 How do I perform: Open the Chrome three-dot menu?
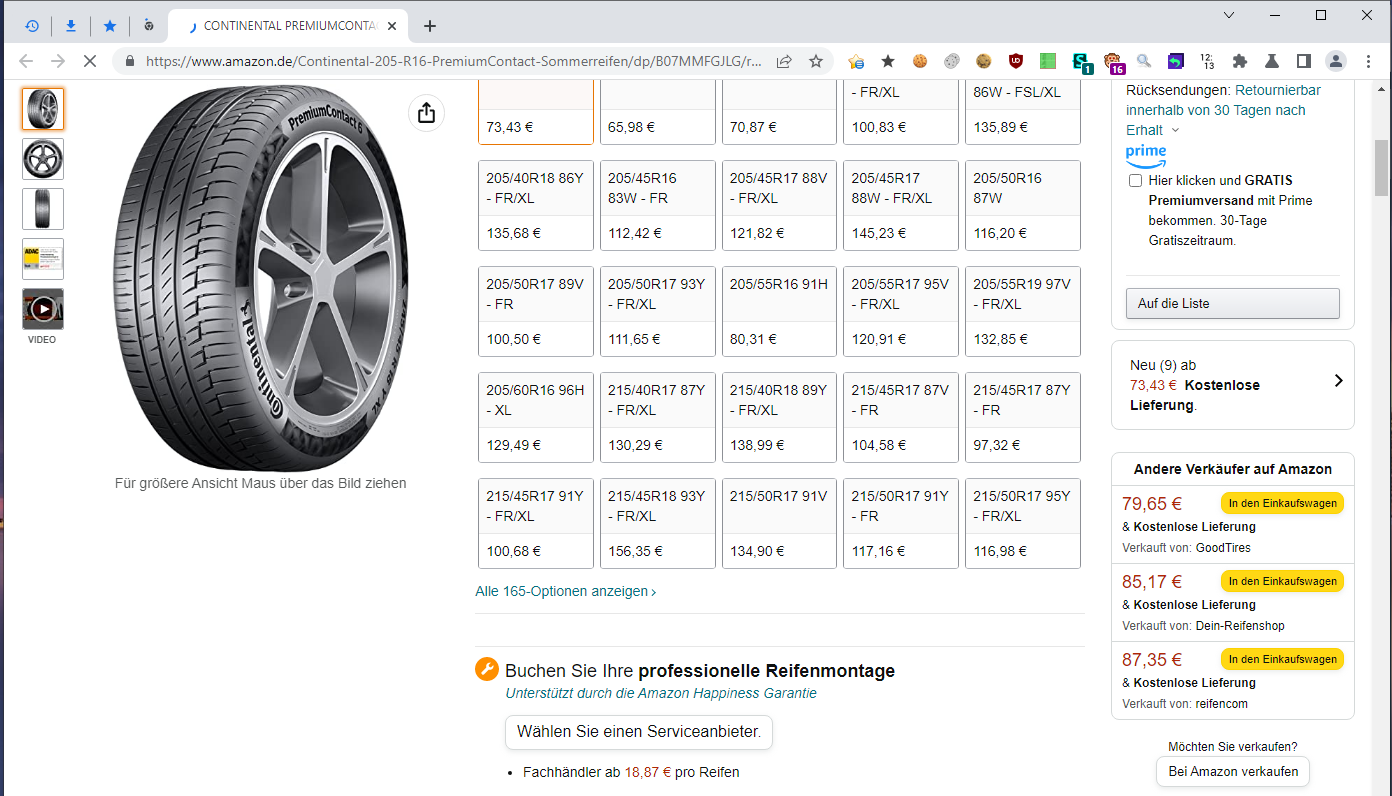point(1368,61)
